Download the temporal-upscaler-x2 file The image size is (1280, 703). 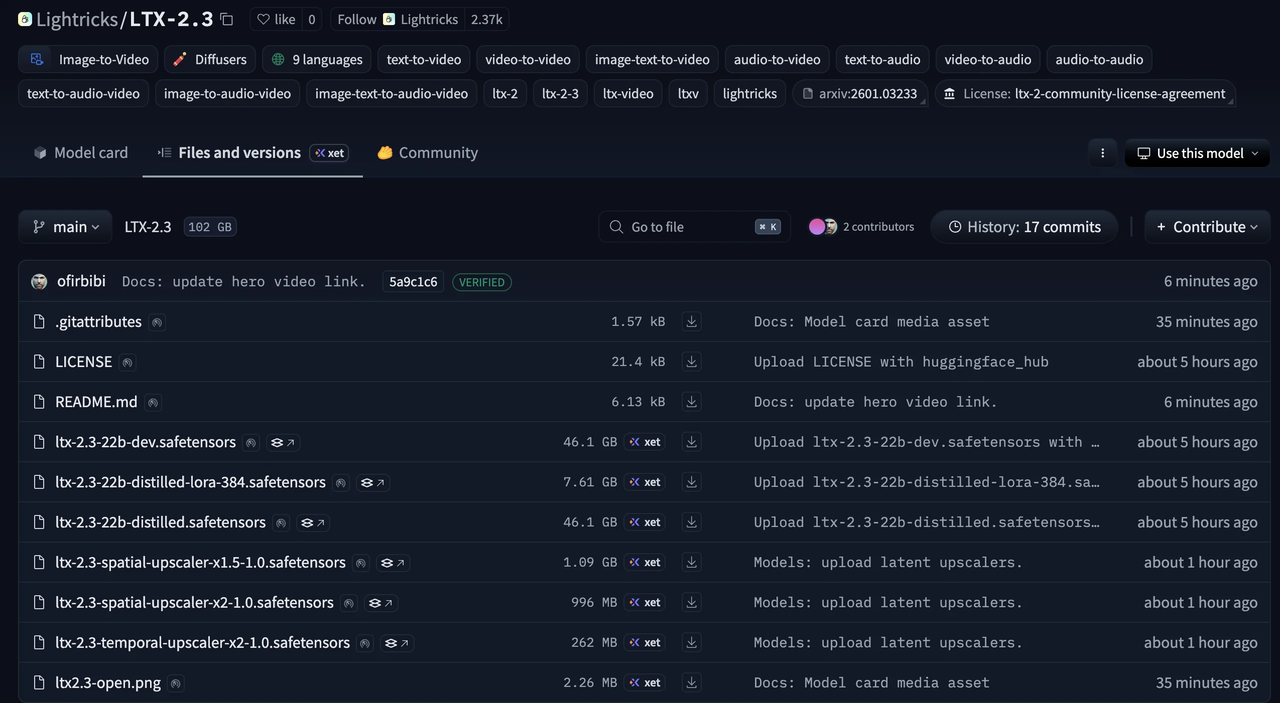691,642
